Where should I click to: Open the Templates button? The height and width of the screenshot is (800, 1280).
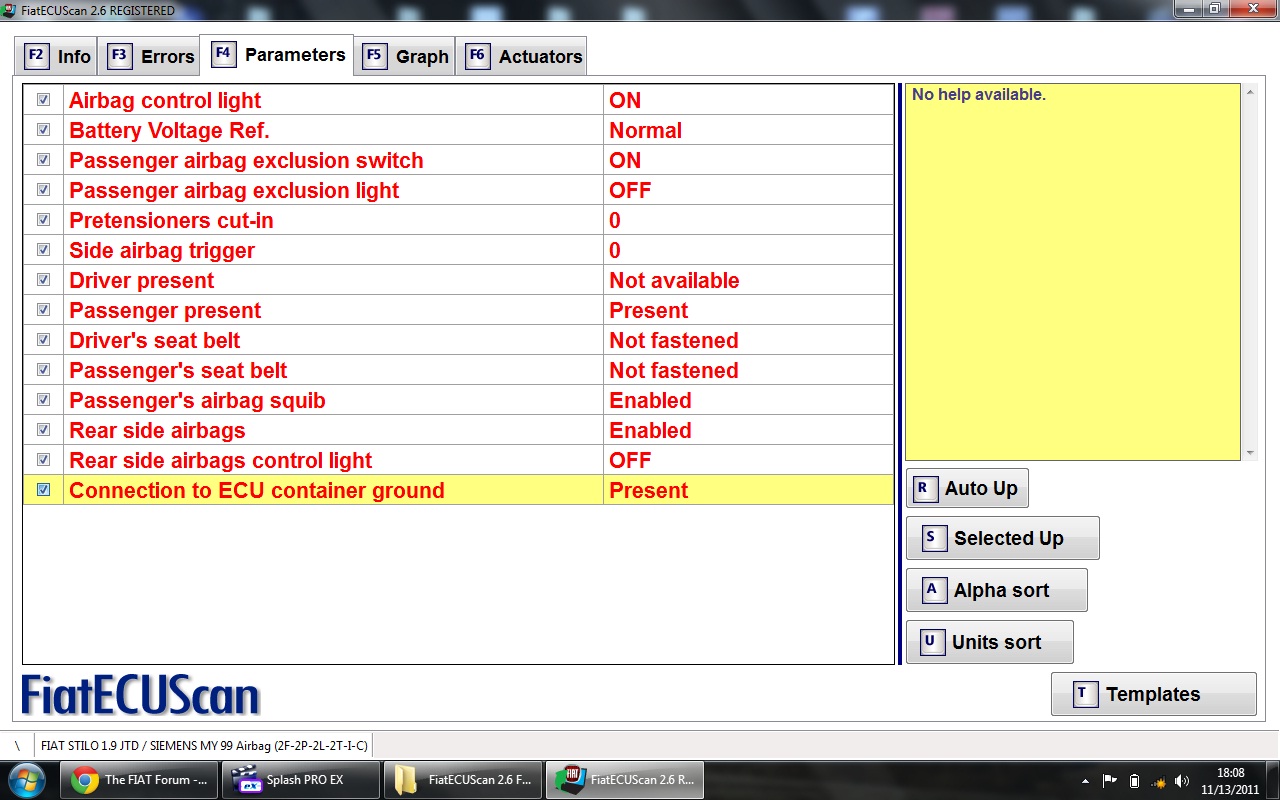tap(1153, 694)
